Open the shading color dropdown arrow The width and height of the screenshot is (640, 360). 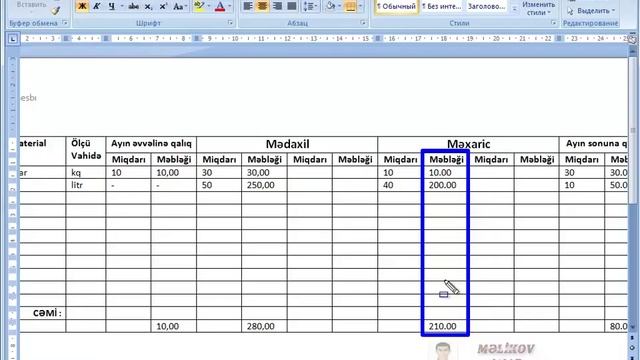340,6
